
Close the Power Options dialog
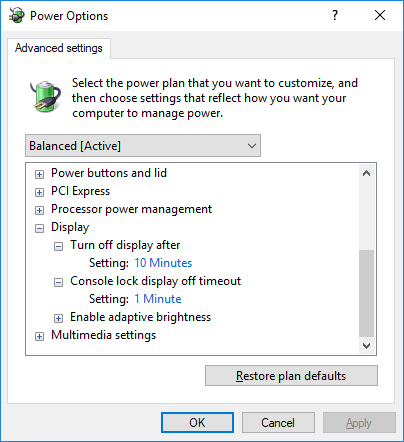point(380,15)
